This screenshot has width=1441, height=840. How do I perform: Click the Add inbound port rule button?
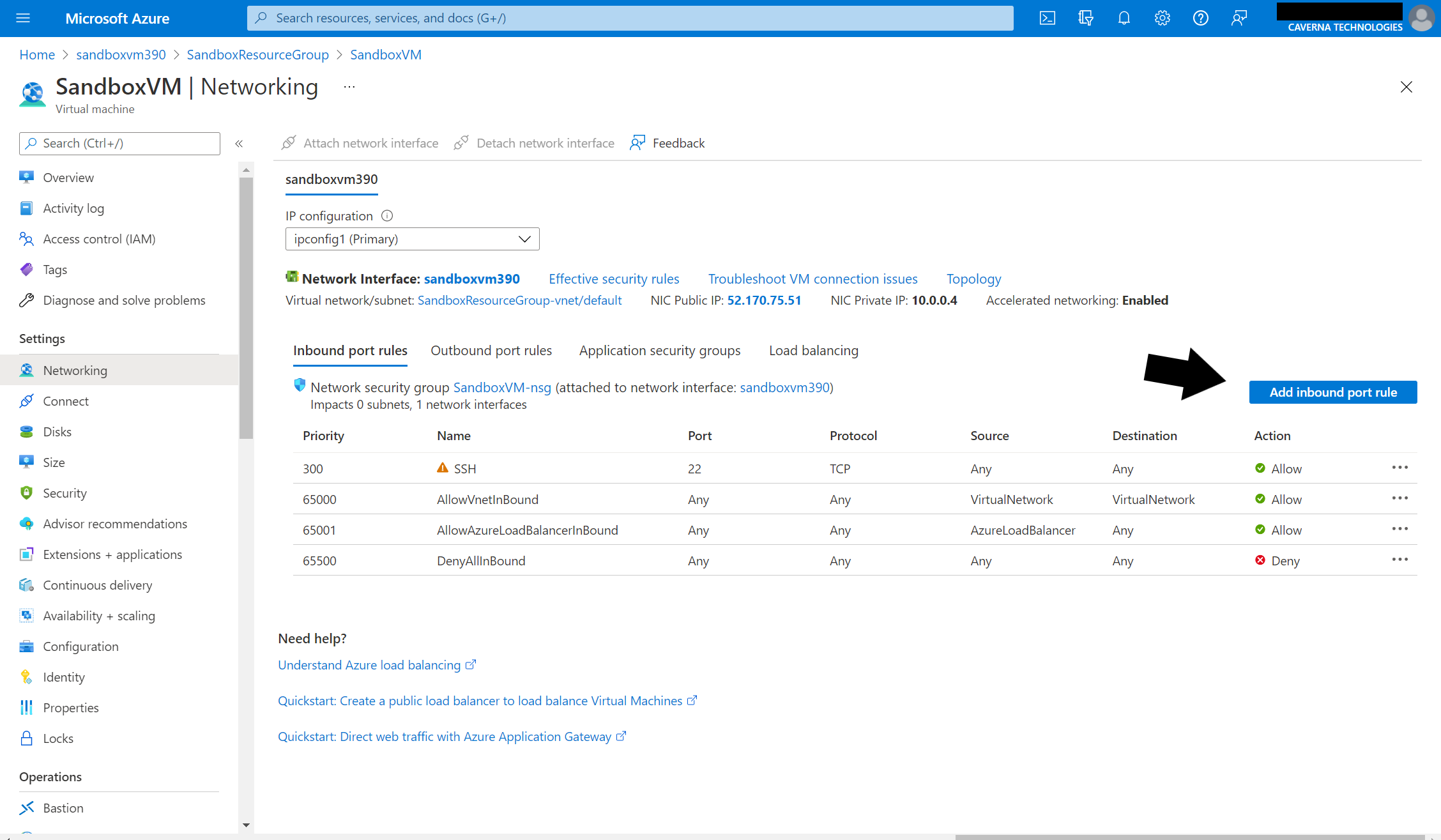tap(1332, 392)
